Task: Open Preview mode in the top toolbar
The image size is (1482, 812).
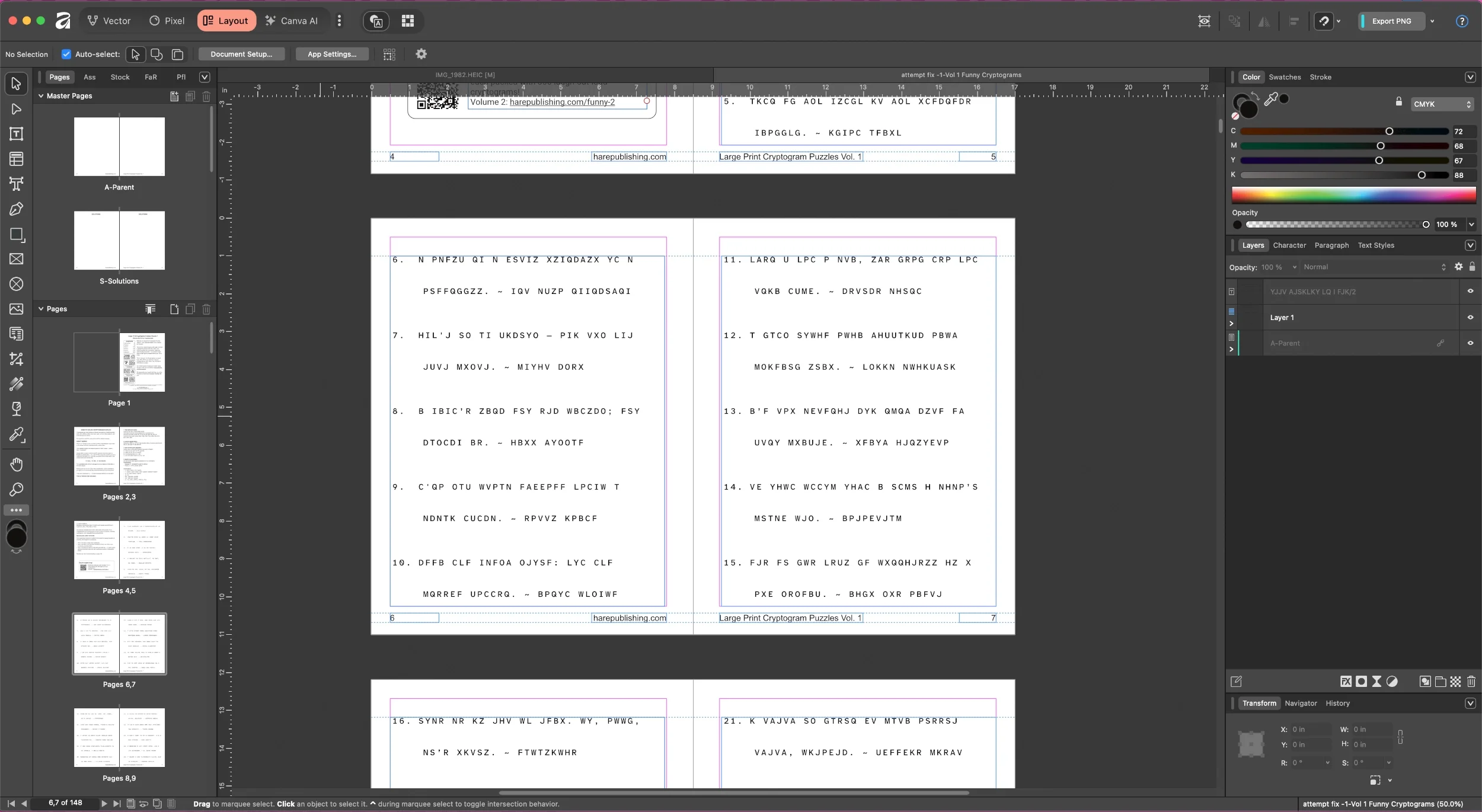Action: (x=1203, y=21)
